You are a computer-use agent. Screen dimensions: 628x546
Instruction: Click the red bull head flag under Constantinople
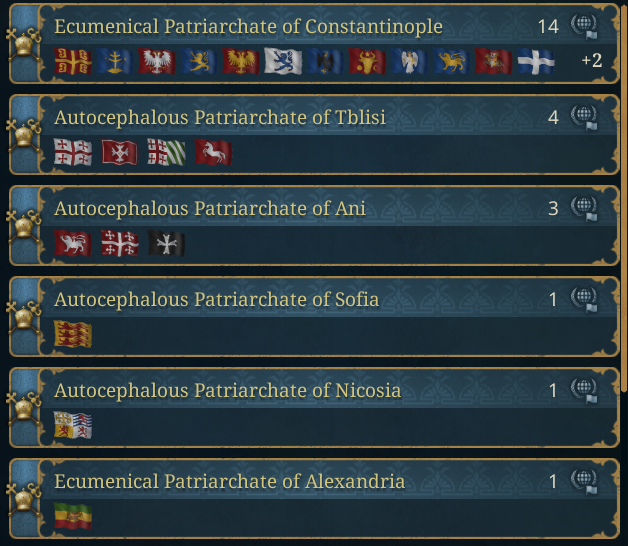tap(367, 61)
